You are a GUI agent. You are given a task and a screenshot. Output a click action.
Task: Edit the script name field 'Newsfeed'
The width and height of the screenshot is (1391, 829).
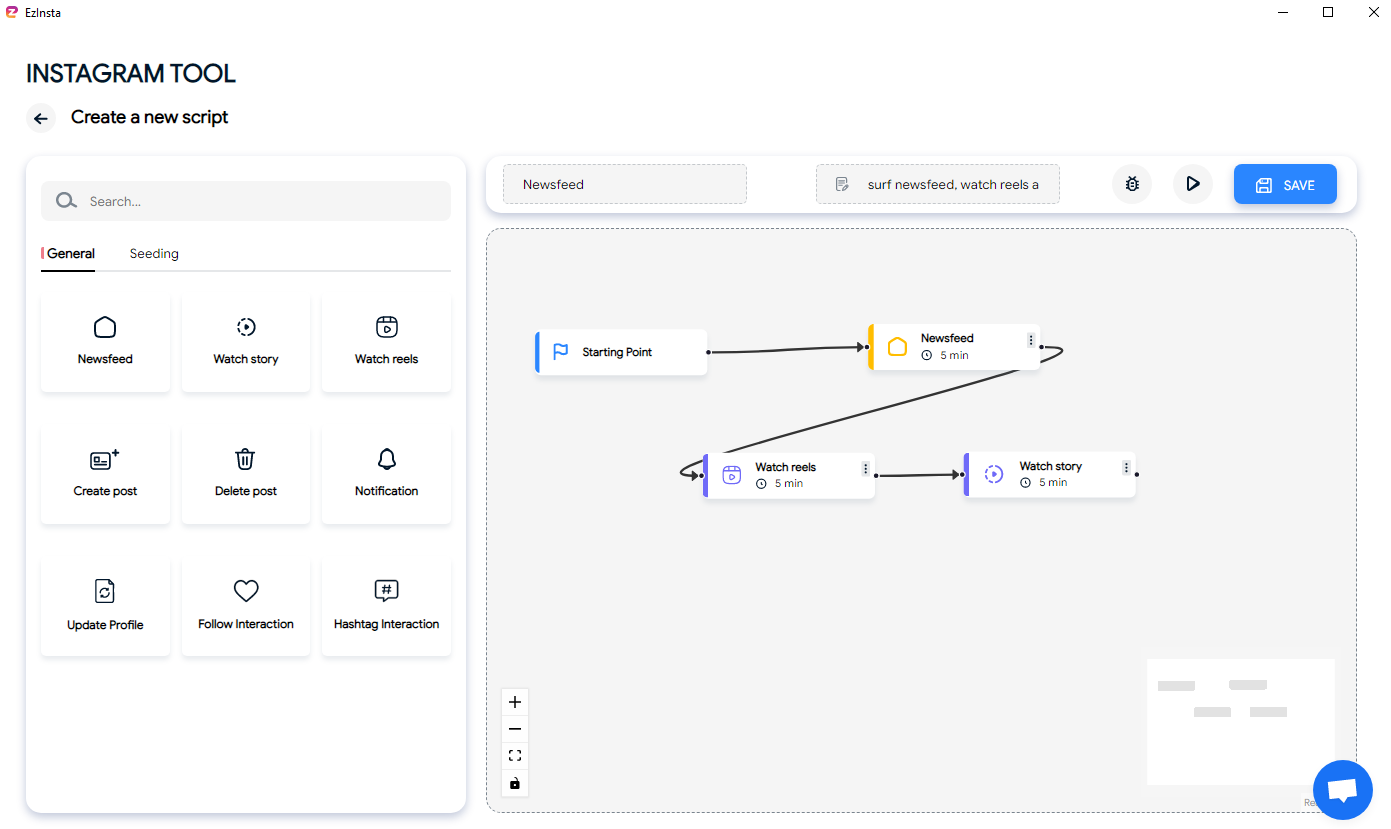pos(625,184)
